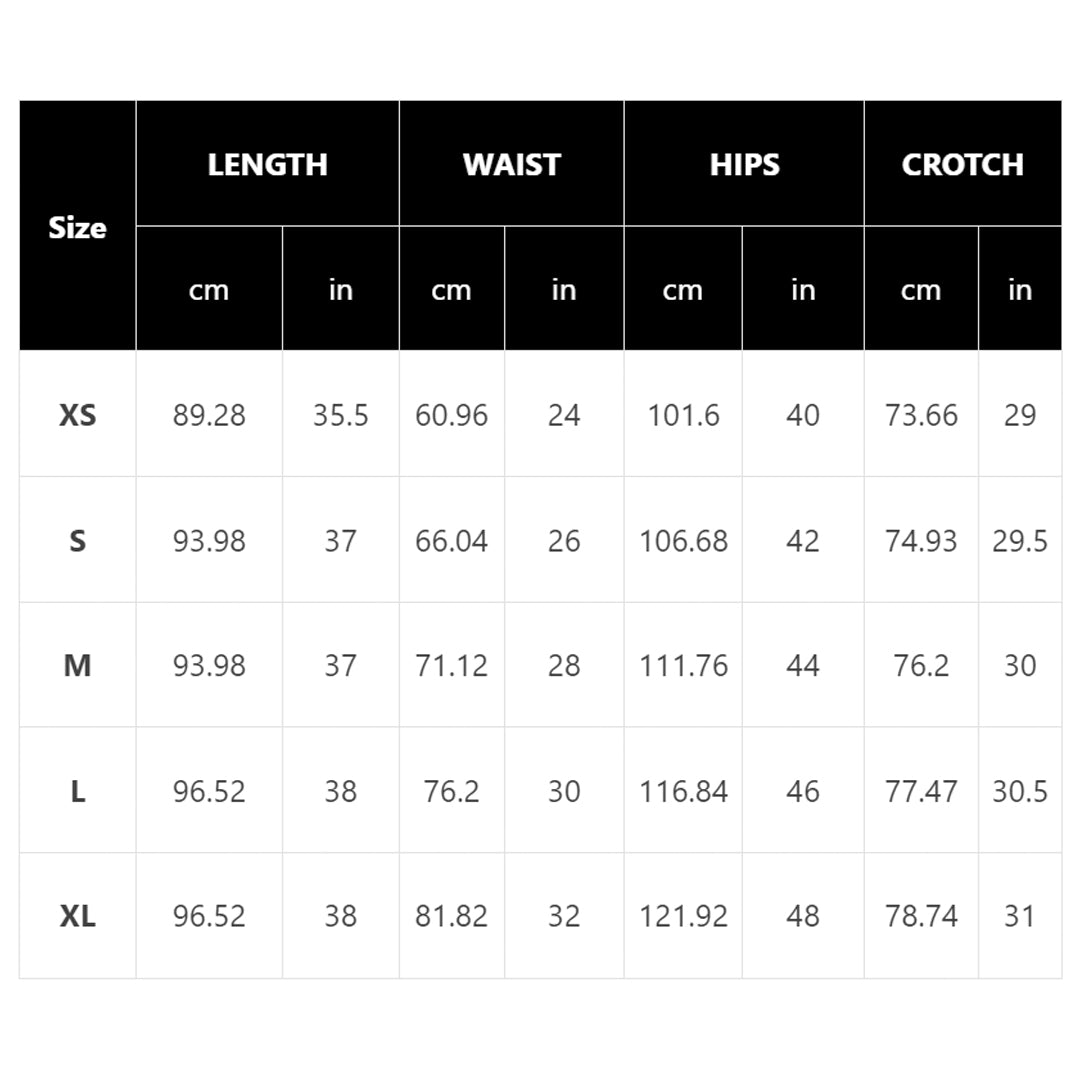Screen dimensions: 1080x1080
Task: Click the 78.74 crotch cm cell
Action: coord(921,916)
